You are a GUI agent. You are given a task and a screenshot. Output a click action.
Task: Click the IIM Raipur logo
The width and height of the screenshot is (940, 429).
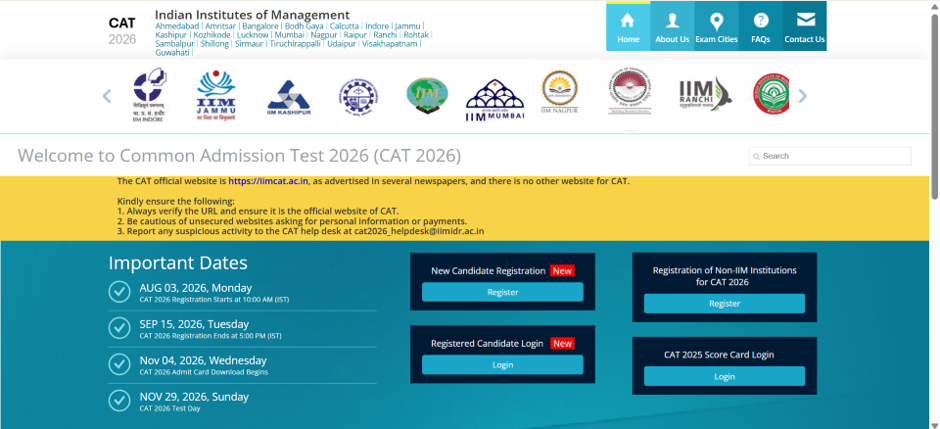629,92
